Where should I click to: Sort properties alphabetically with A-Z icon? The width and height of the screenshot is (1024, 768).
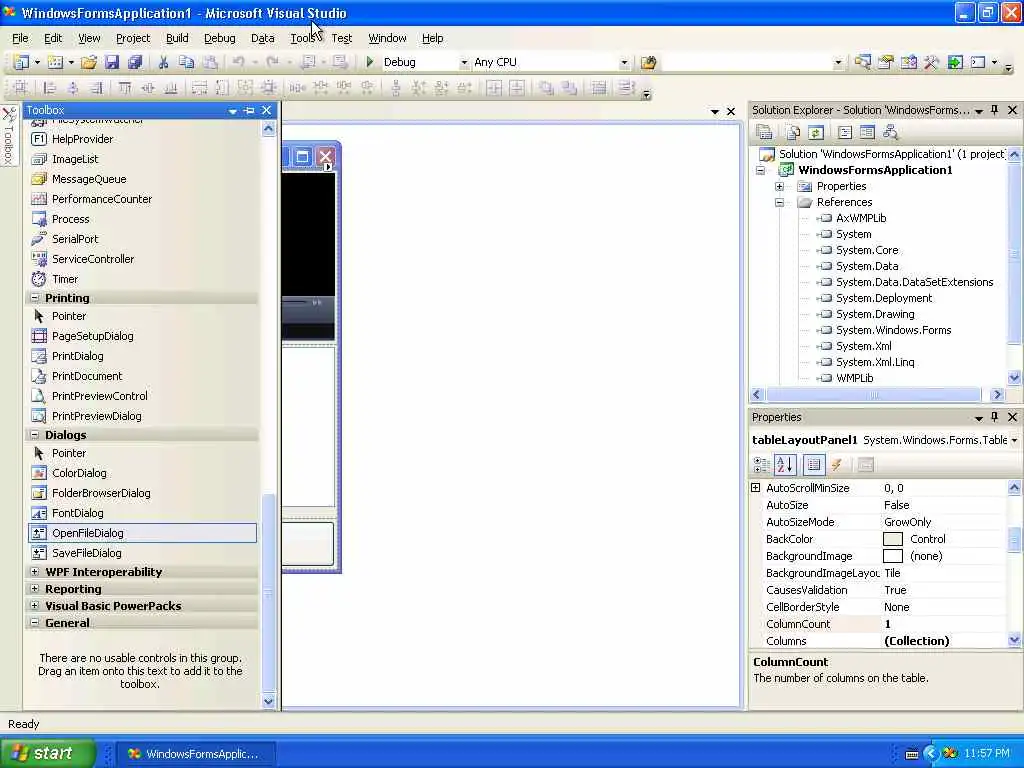[785, 464]
